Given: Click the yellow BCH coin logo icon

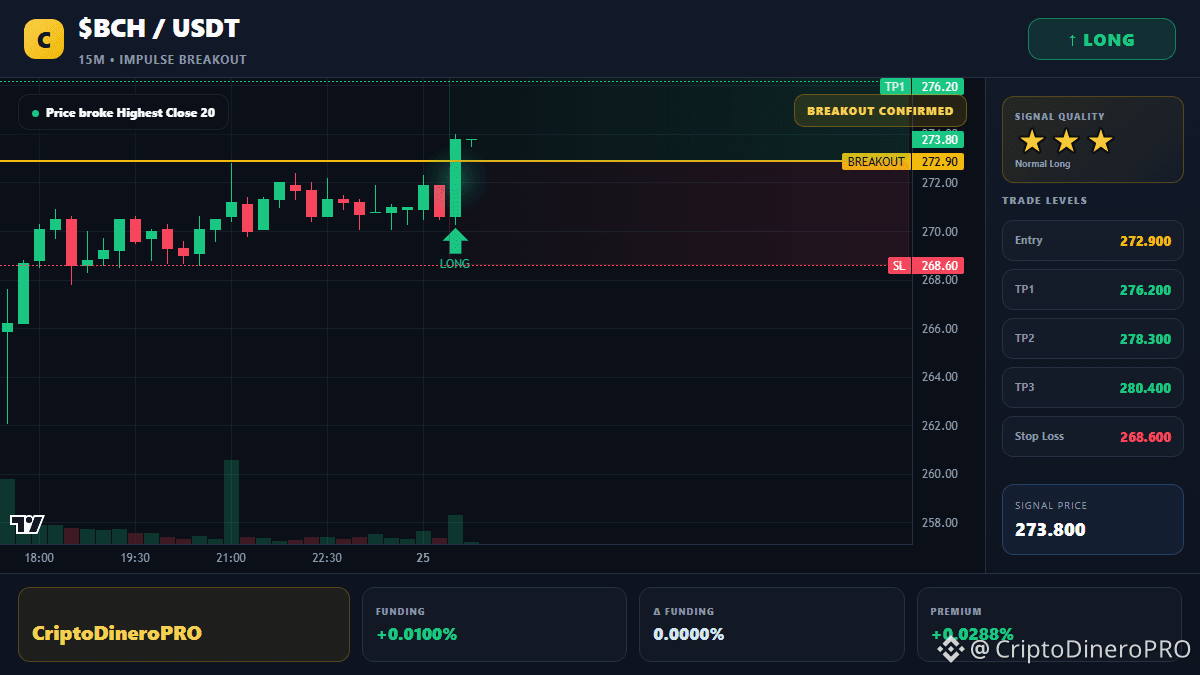Looking at the screenshot, I should (44, 40).
